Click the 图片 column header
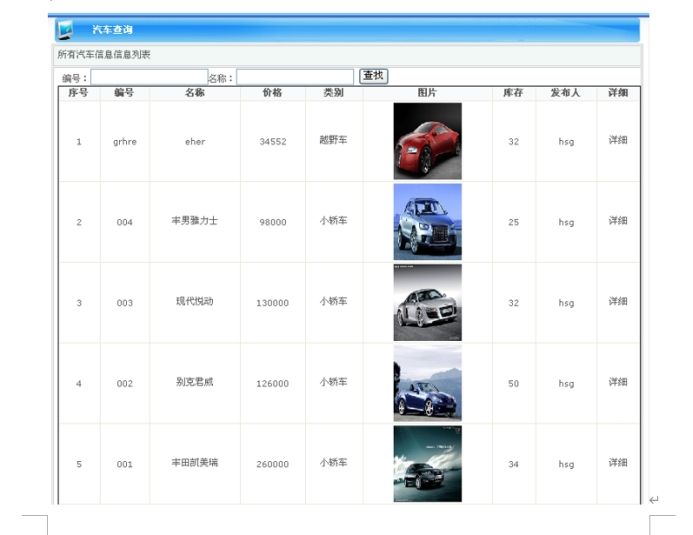The image size is (693, 535). point(427,93)
